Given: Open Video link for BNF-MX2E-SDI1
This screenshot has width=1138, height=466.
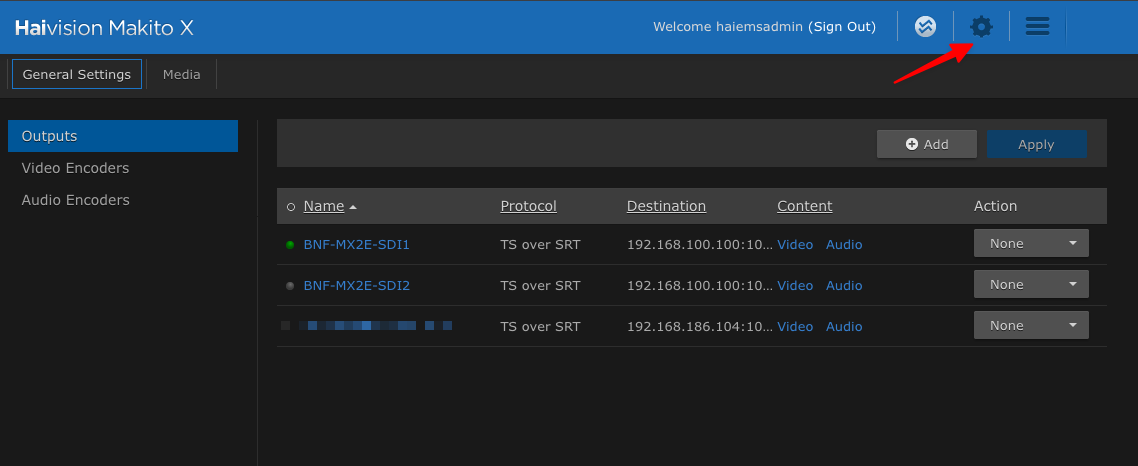Looking at the screenshot, I should pyautogui.click(x=795, y=245).
